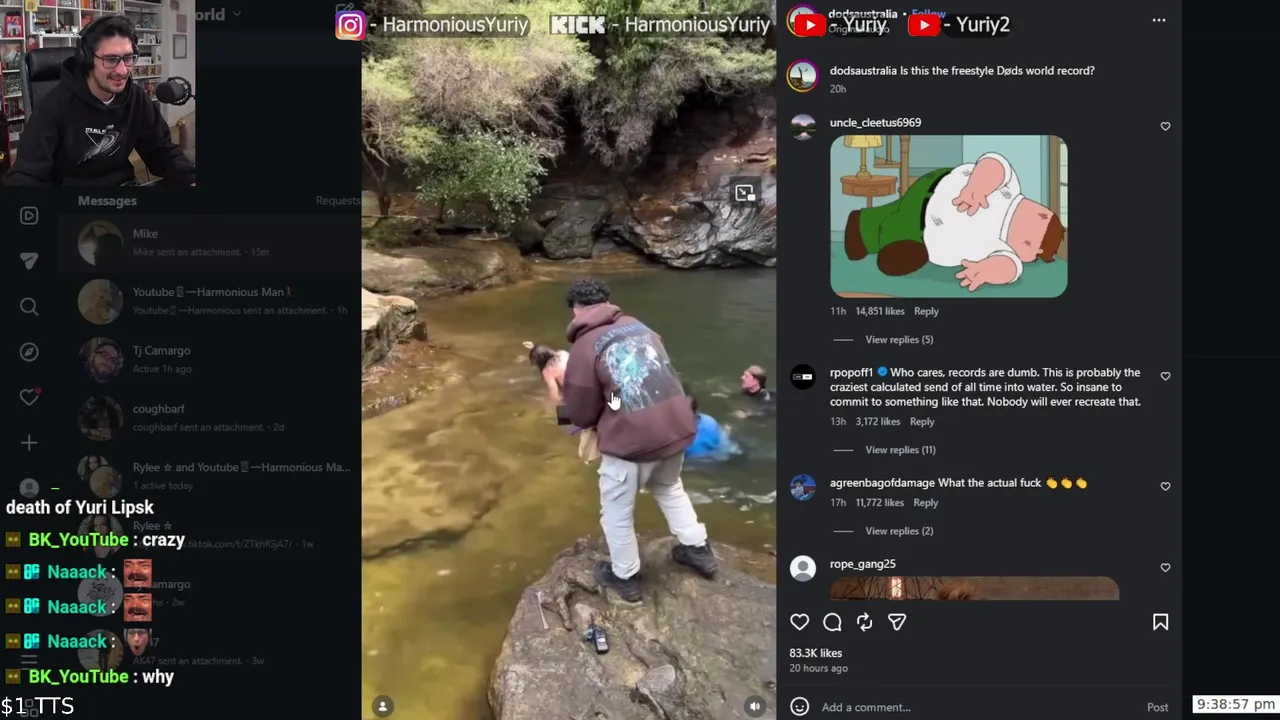The image size is (1280, 720).
Task: Open three-dot more options menu
Action: tap(1159, 20)
